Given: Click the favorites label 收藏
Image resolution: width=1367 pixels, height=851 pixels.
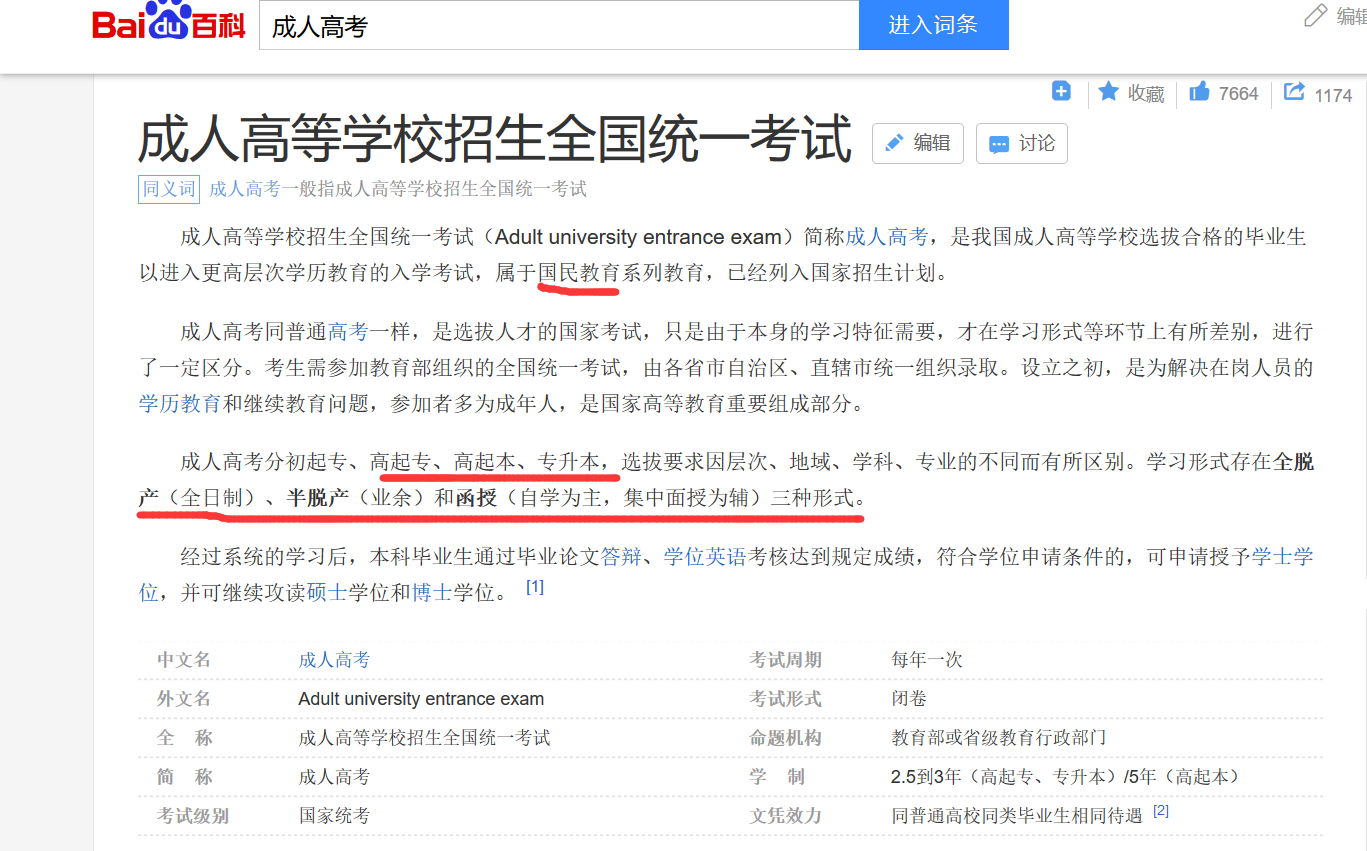Looking at the screenshot, I should [1146, 94].
